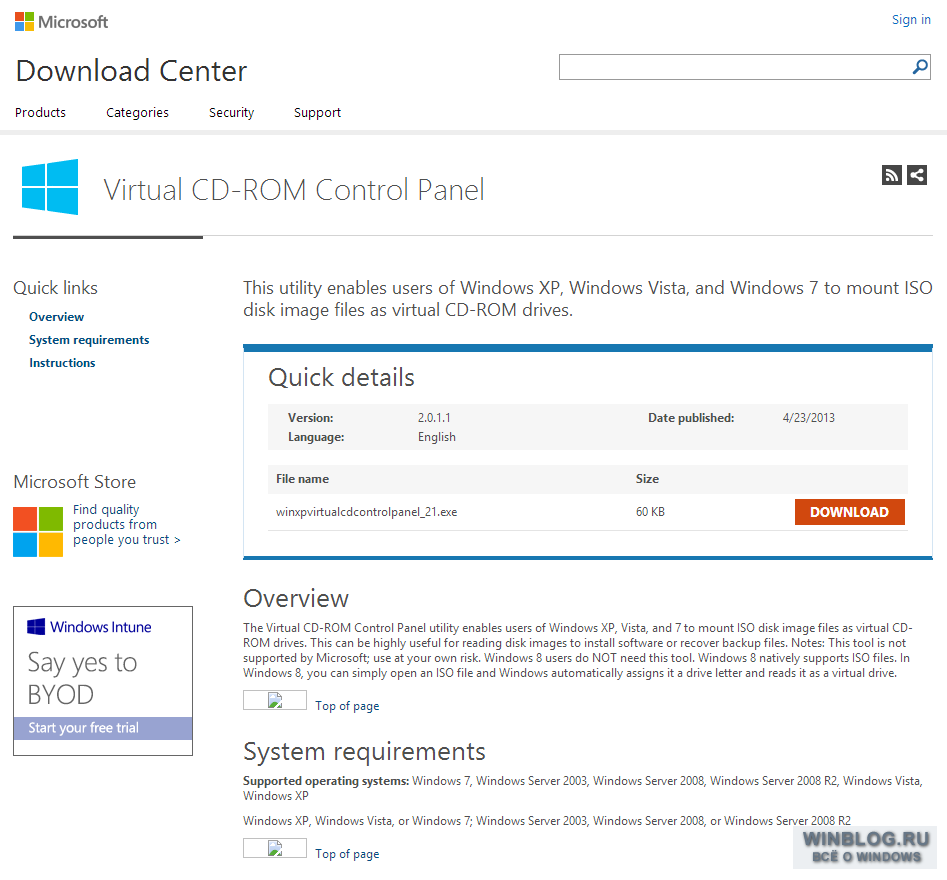Open the RSS feed icon
Viewport: 947px width, 880px height.
891,175
